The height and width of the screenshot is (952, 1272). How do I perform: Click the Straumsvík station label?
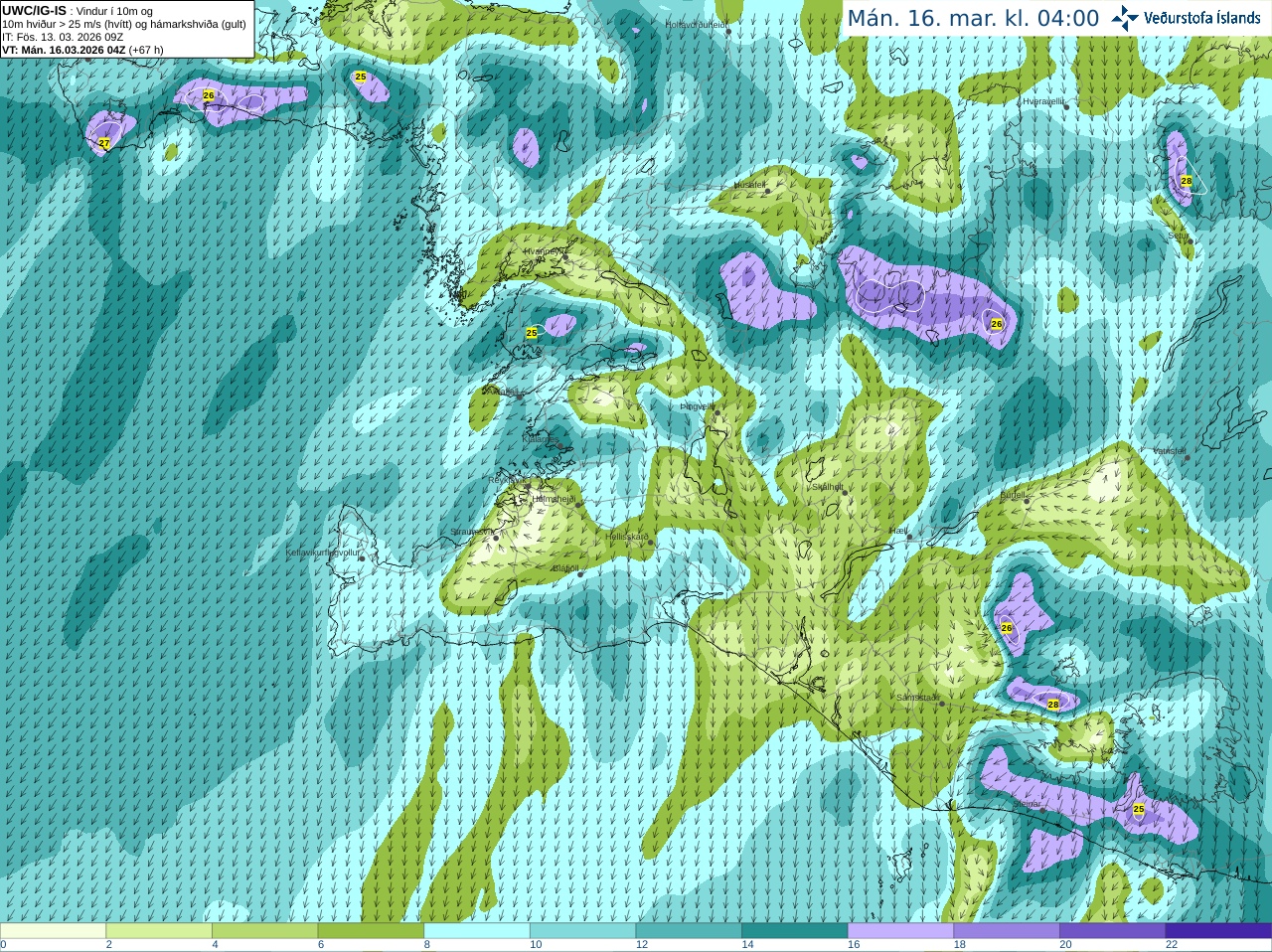[470, 532]
